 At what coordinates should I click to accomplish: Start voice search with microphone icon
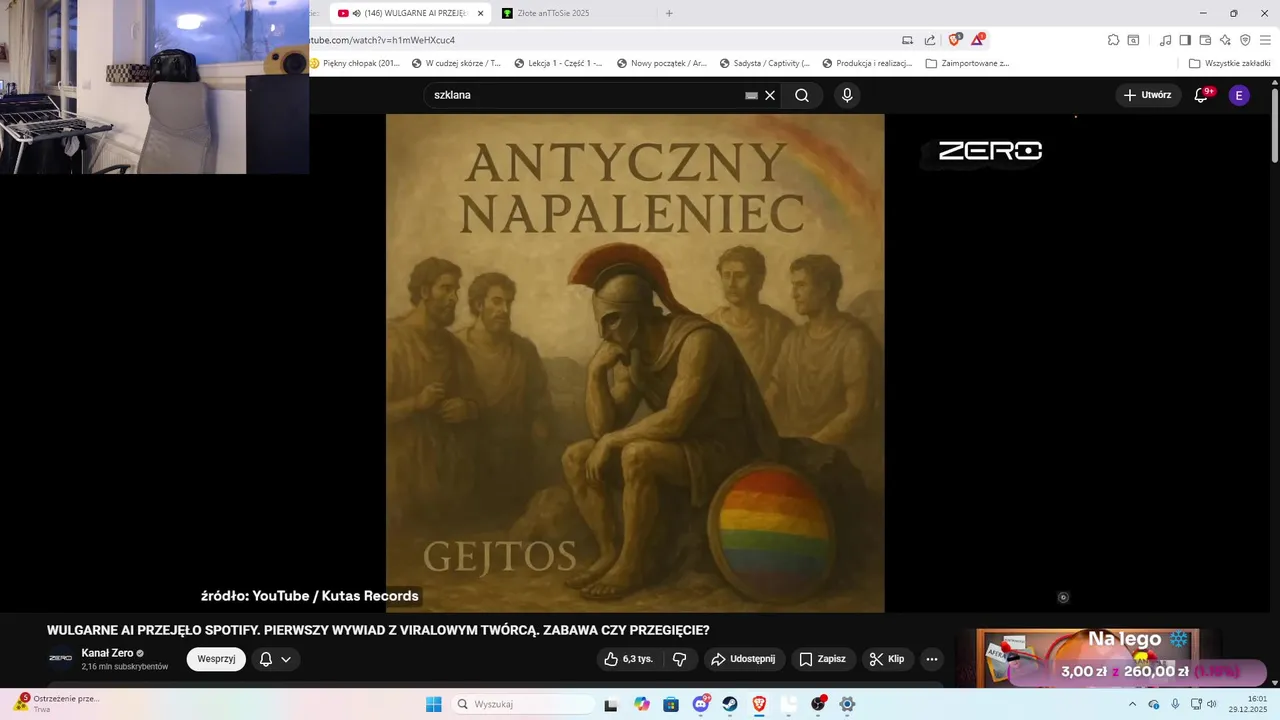coord(847,95)
